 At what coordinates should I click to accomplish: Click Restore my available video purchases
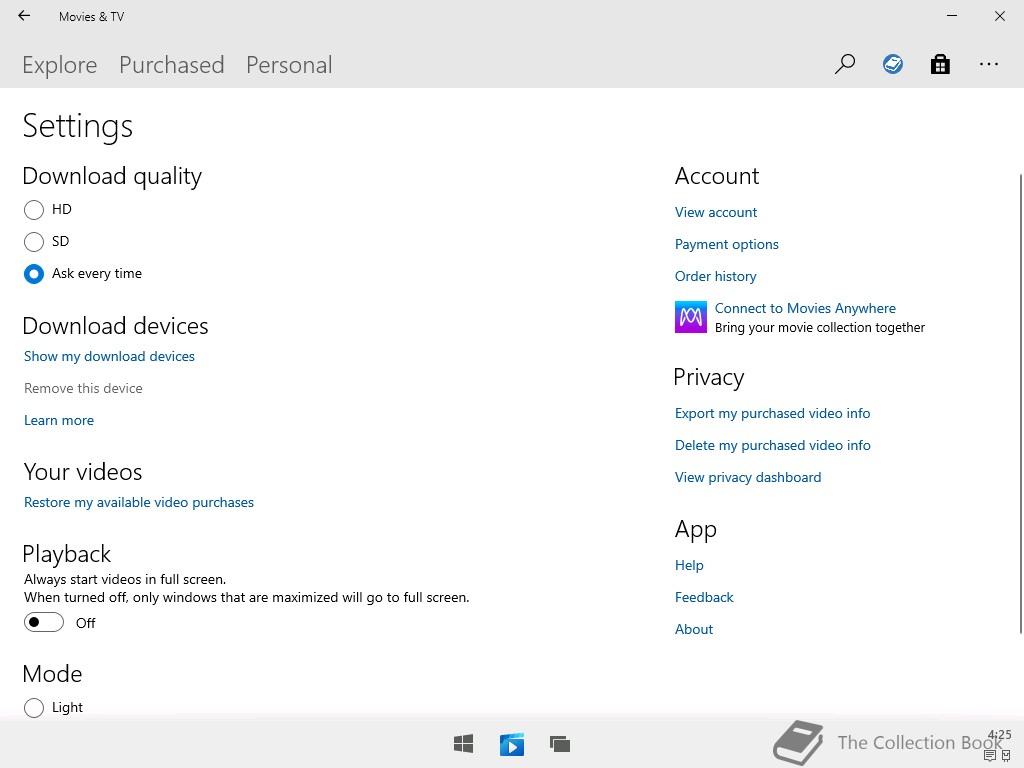(x=138, y=502)
